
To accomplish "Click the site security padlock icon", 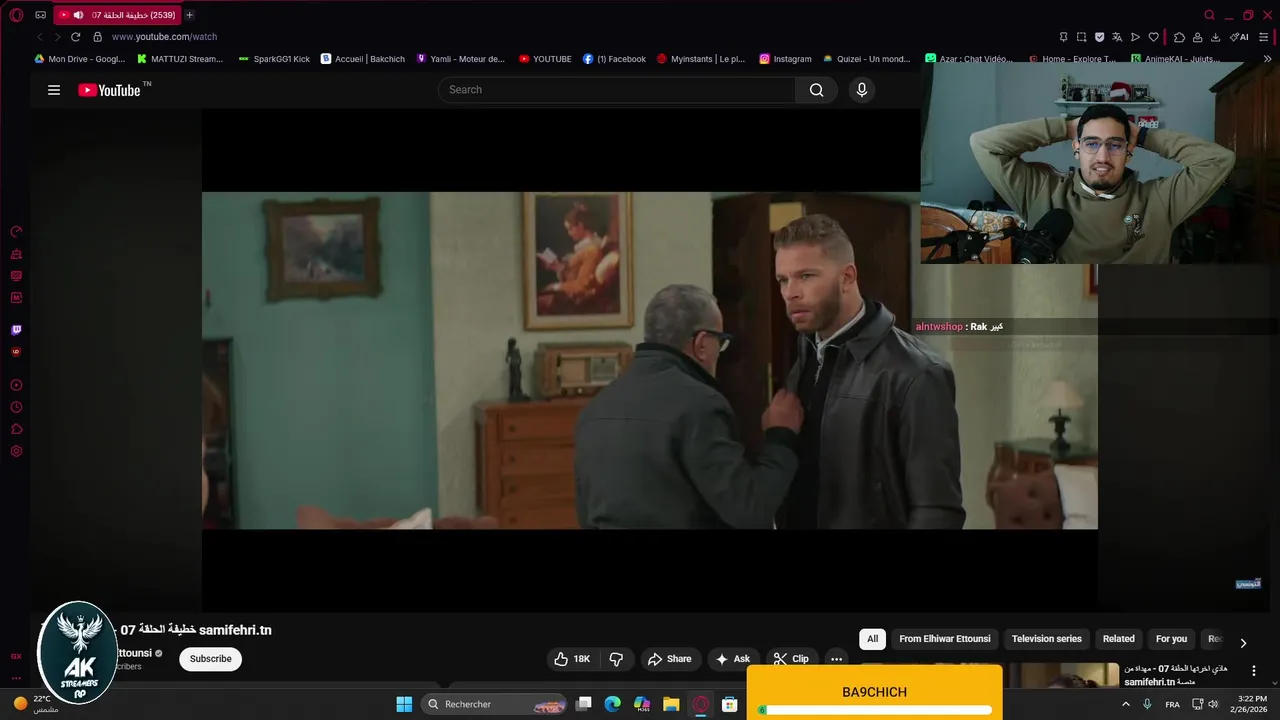I will point(97,37).
